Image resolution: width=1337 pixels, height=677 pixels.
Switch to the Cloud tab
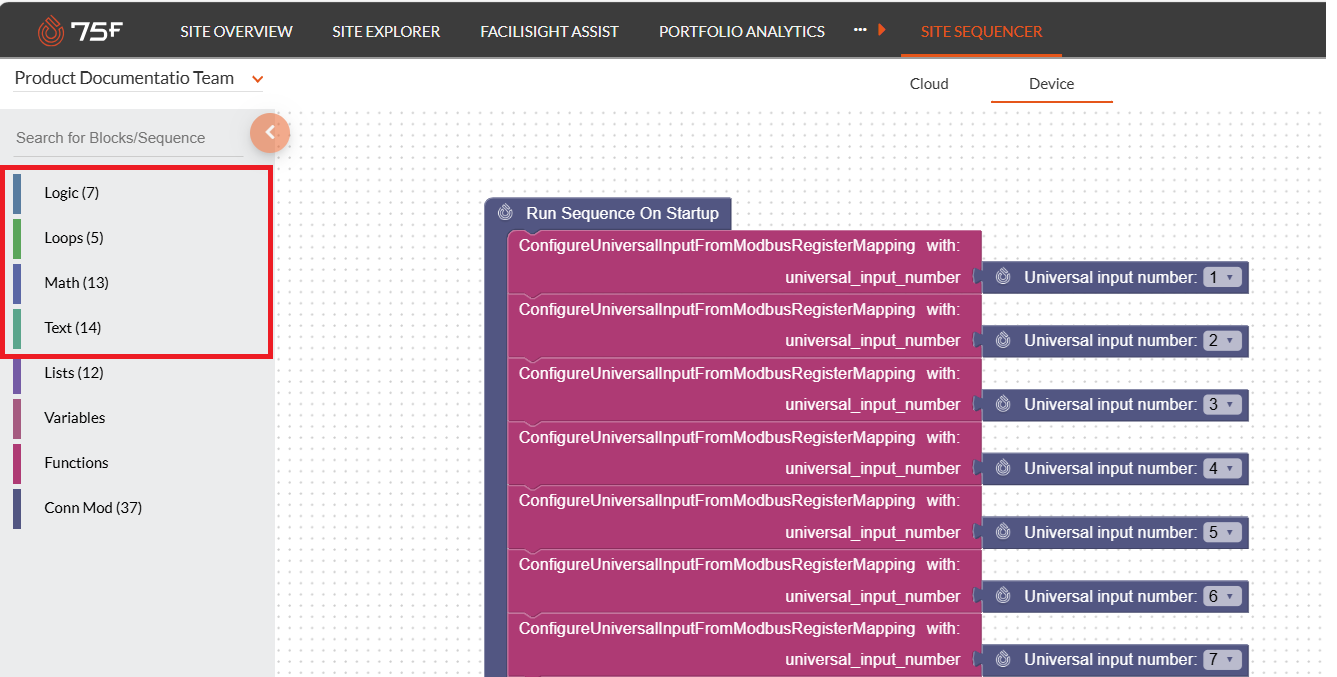[928, 84]
